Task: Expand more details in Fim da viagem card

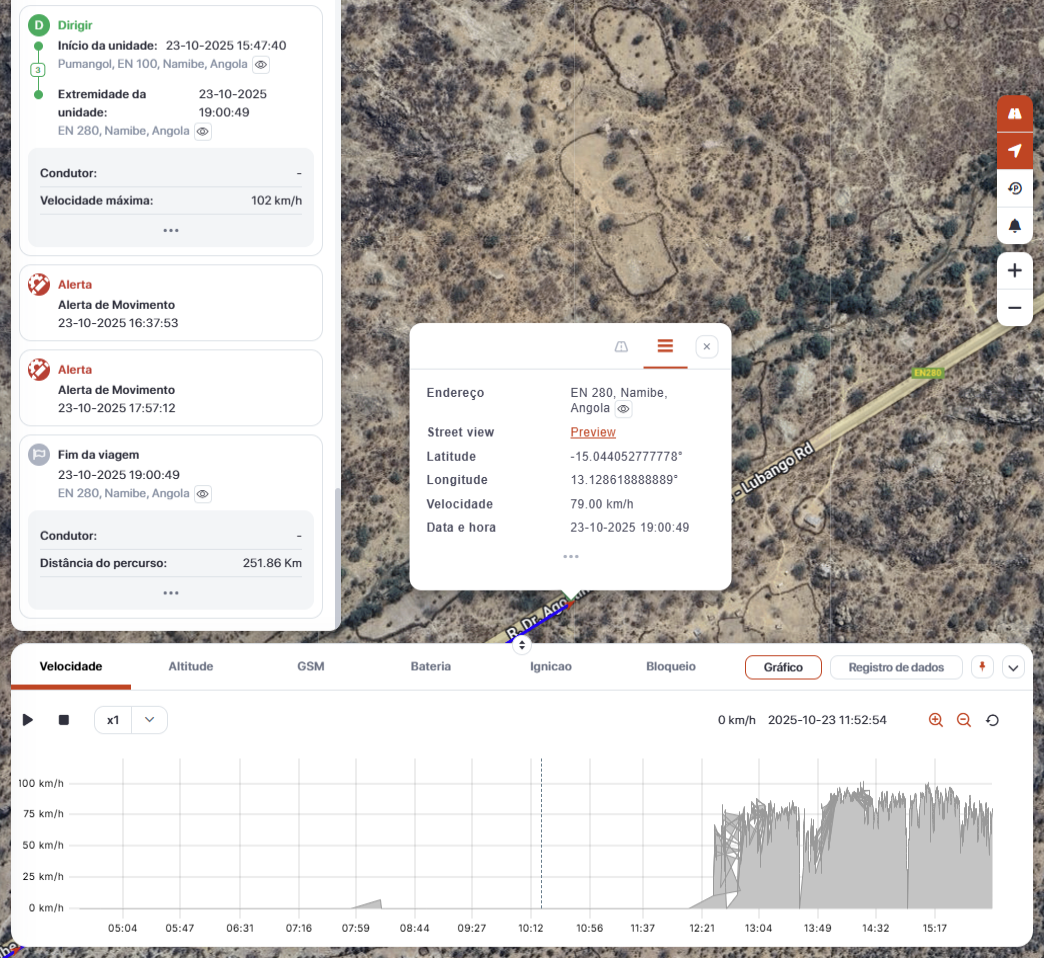Action: pyautogui.click(x=171, y=593)
